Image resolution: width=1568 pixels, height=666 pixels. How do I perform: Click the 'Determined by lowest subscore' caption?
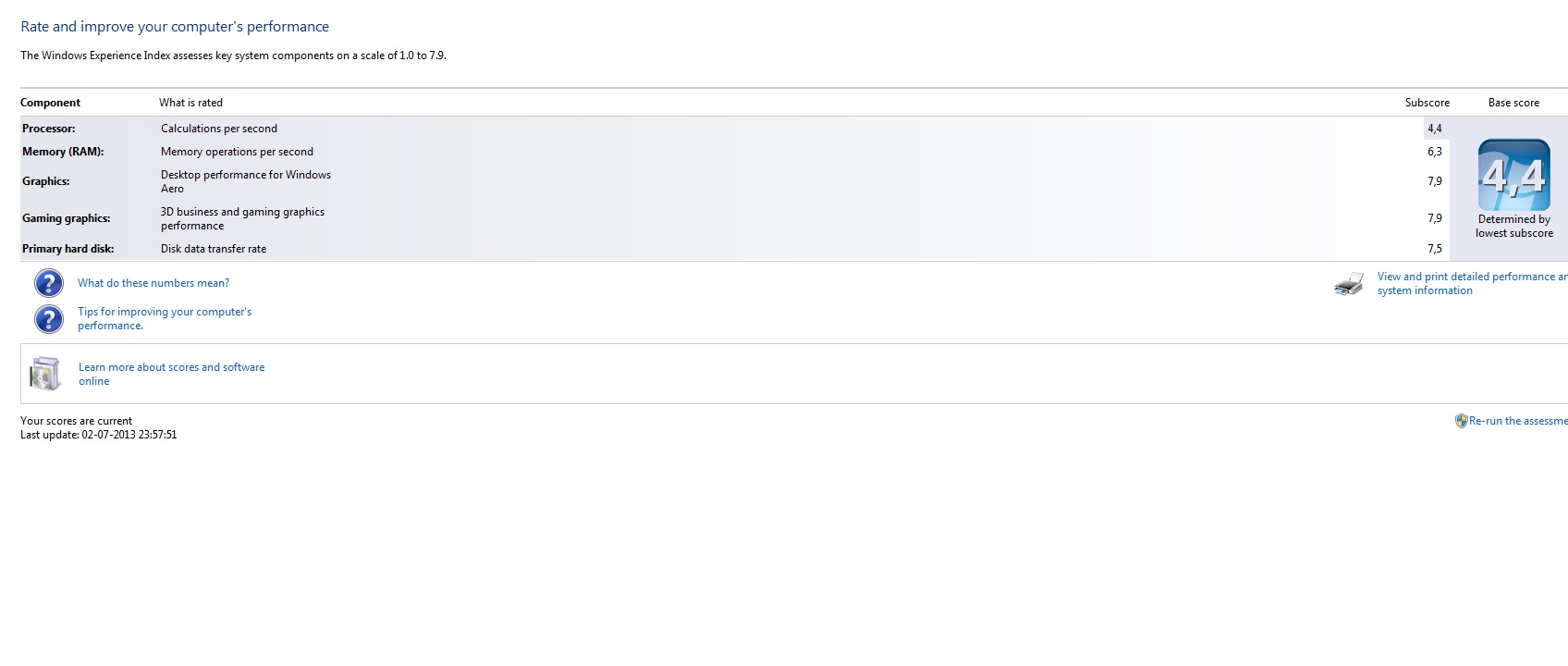click(x=1514, y=227)
